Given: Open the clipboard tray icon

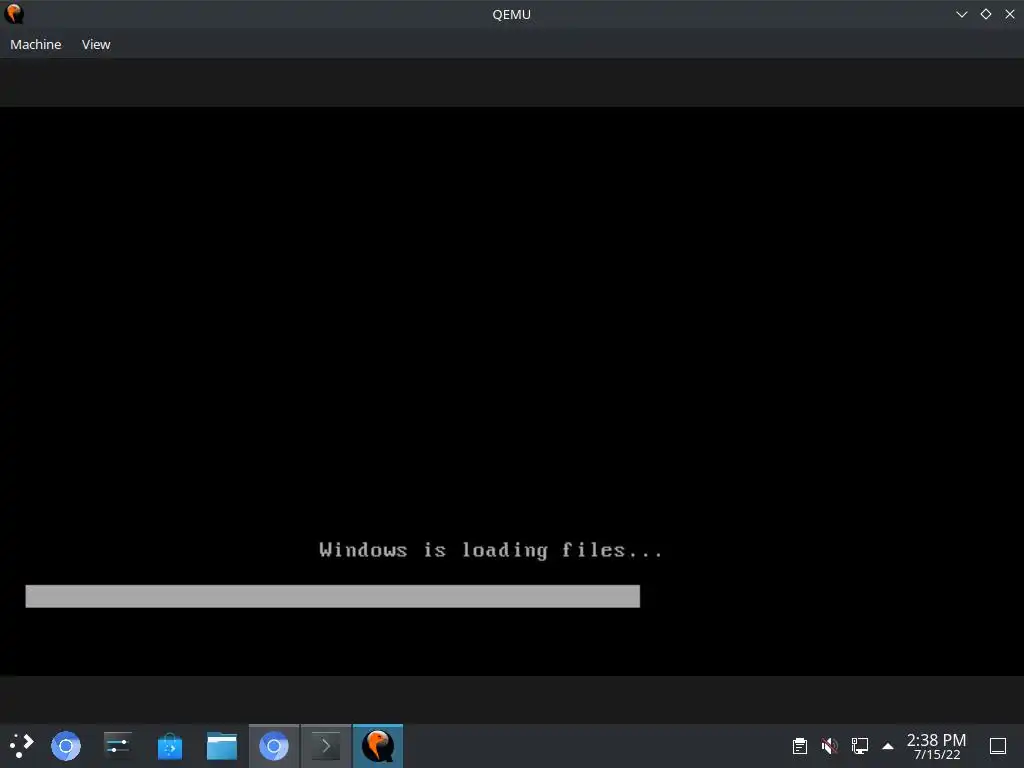Looking at the screenshot, I should pyautogui.click(x=799, y=746).
